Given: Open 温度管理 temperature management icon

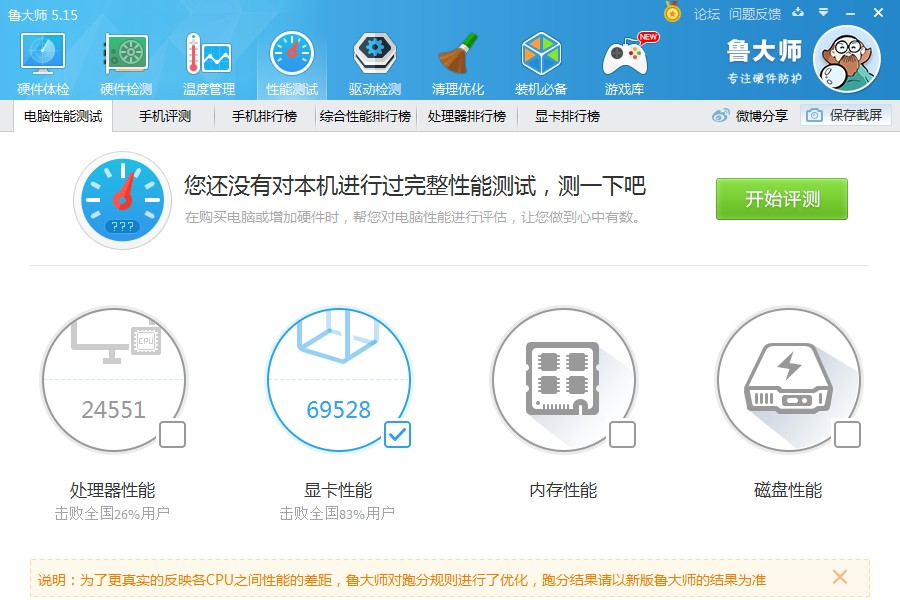Looking at the screenshot, I should click(208, 53).
